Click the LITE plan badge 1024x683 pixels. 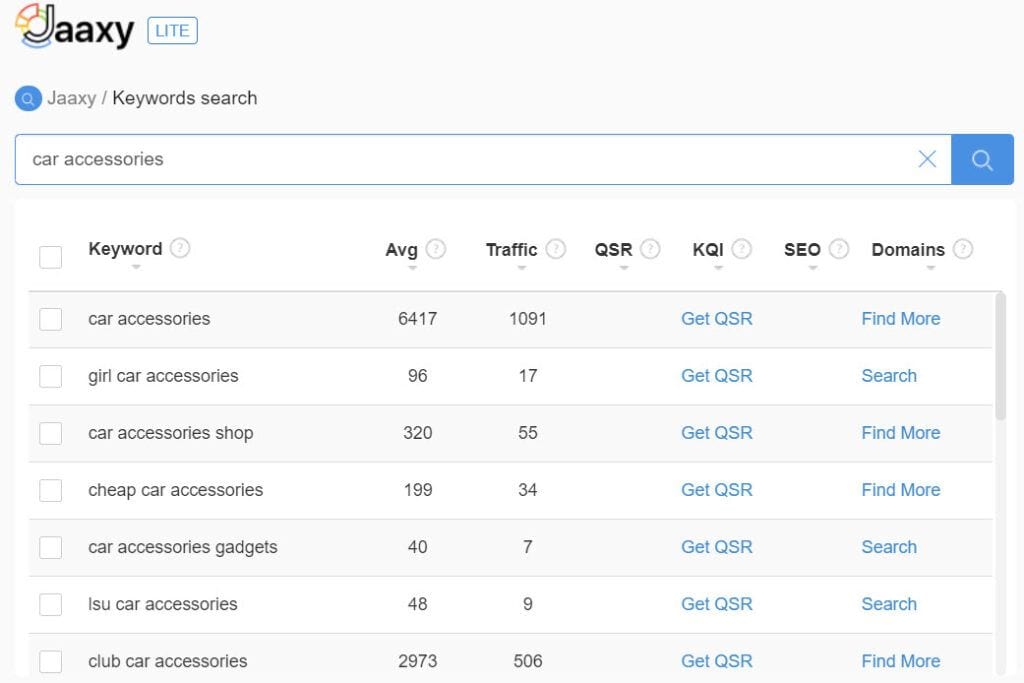[172, 31]
